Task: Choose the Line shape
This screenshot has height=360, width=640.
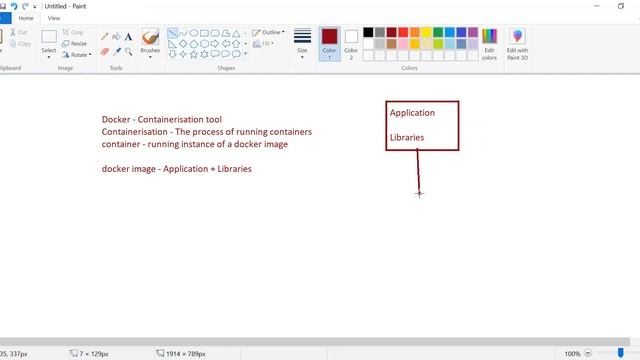Action: coord(172,33)
